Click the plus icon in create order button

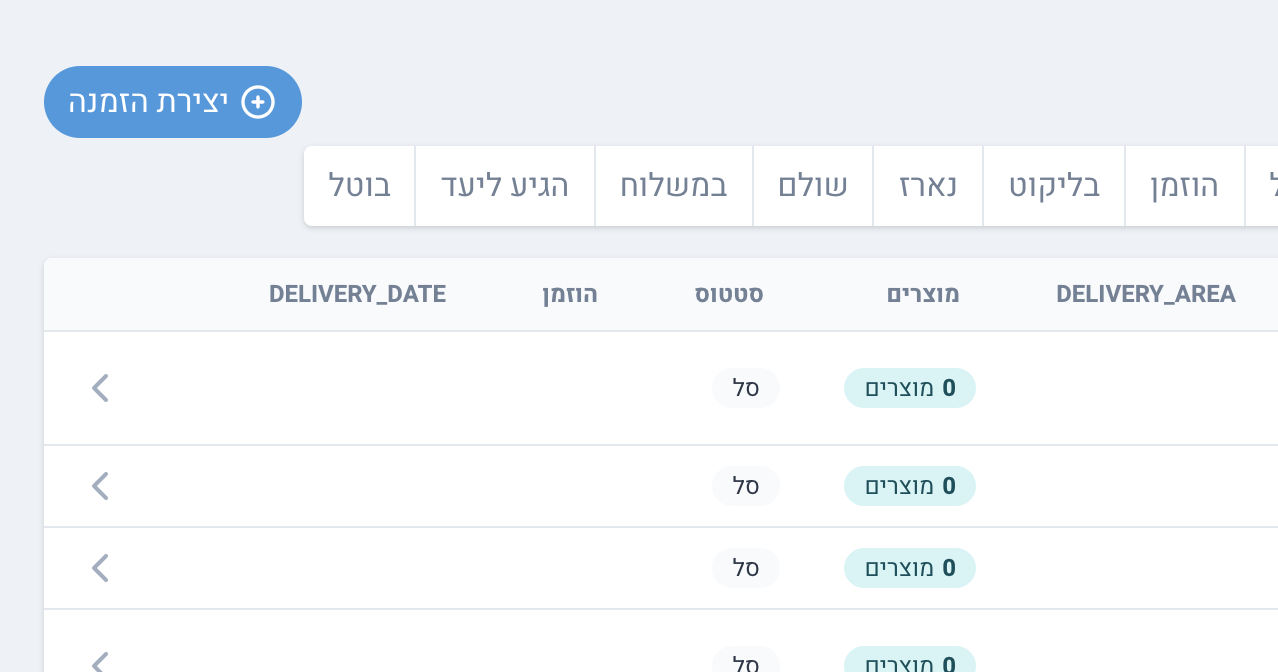click(258, 102)
